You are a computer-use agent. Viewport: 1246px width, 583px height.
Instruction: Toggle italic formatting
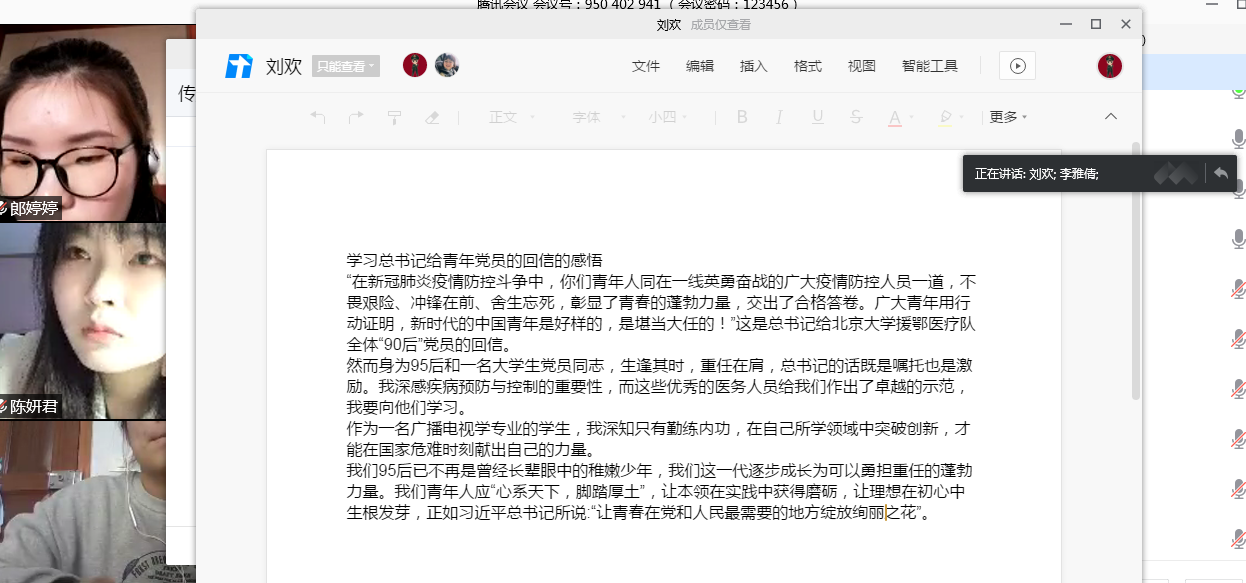click(780, 117)
